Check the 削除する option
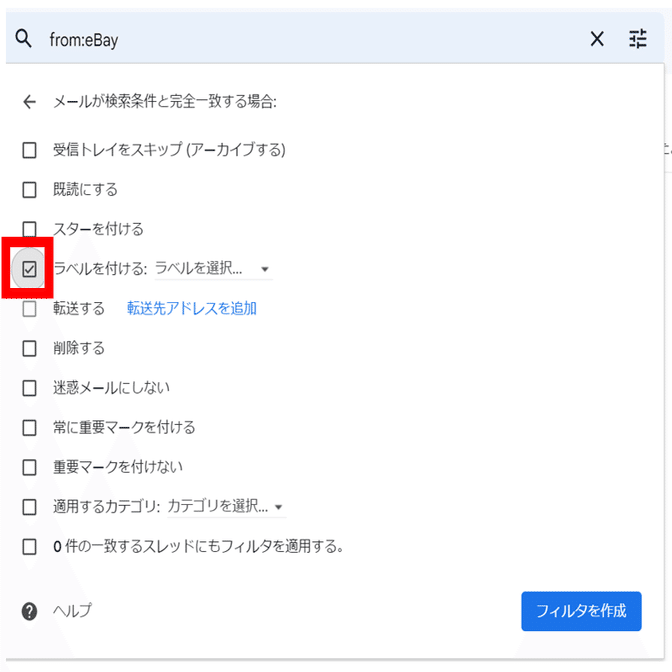 29,348
